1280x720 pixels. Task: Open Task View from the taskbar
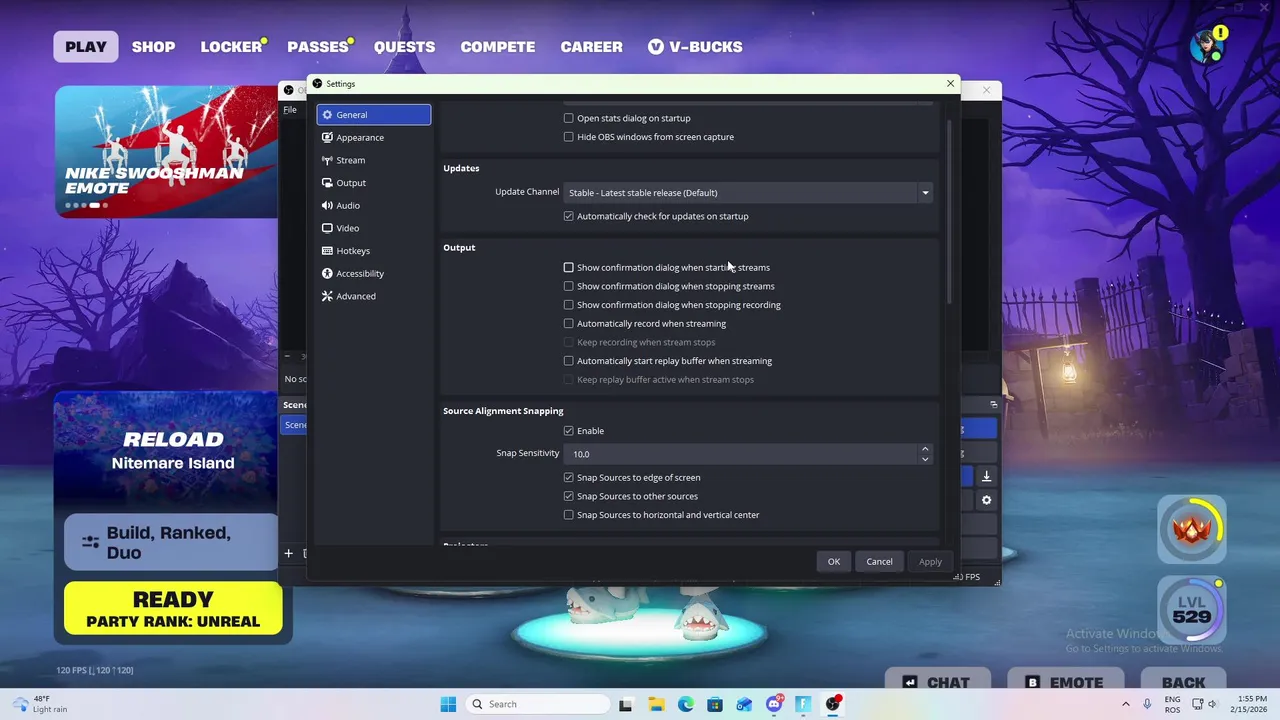point(626,704)
